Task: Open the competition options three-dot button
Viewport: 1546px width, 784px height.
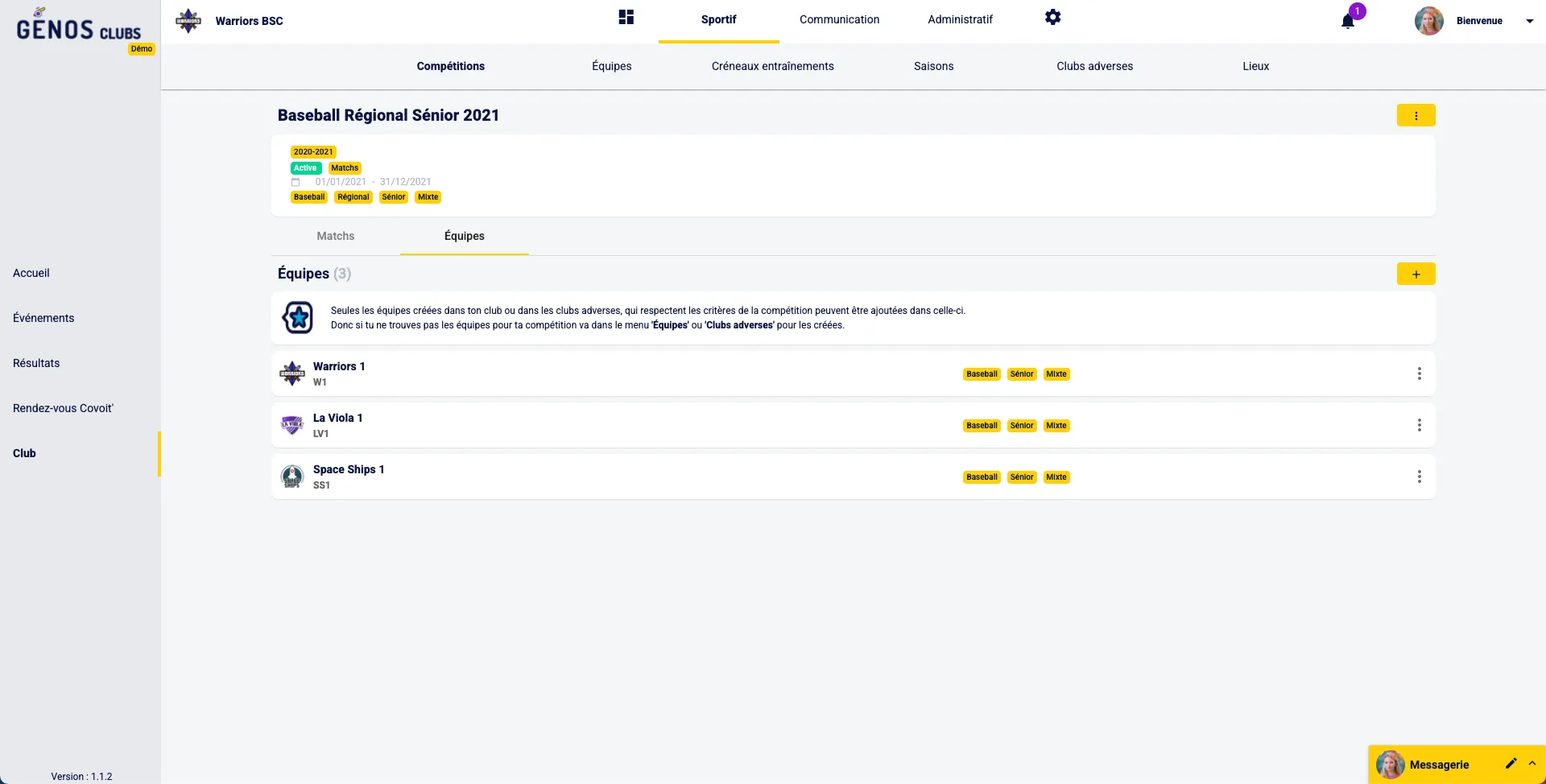Action: click(x=1416, y=116)
